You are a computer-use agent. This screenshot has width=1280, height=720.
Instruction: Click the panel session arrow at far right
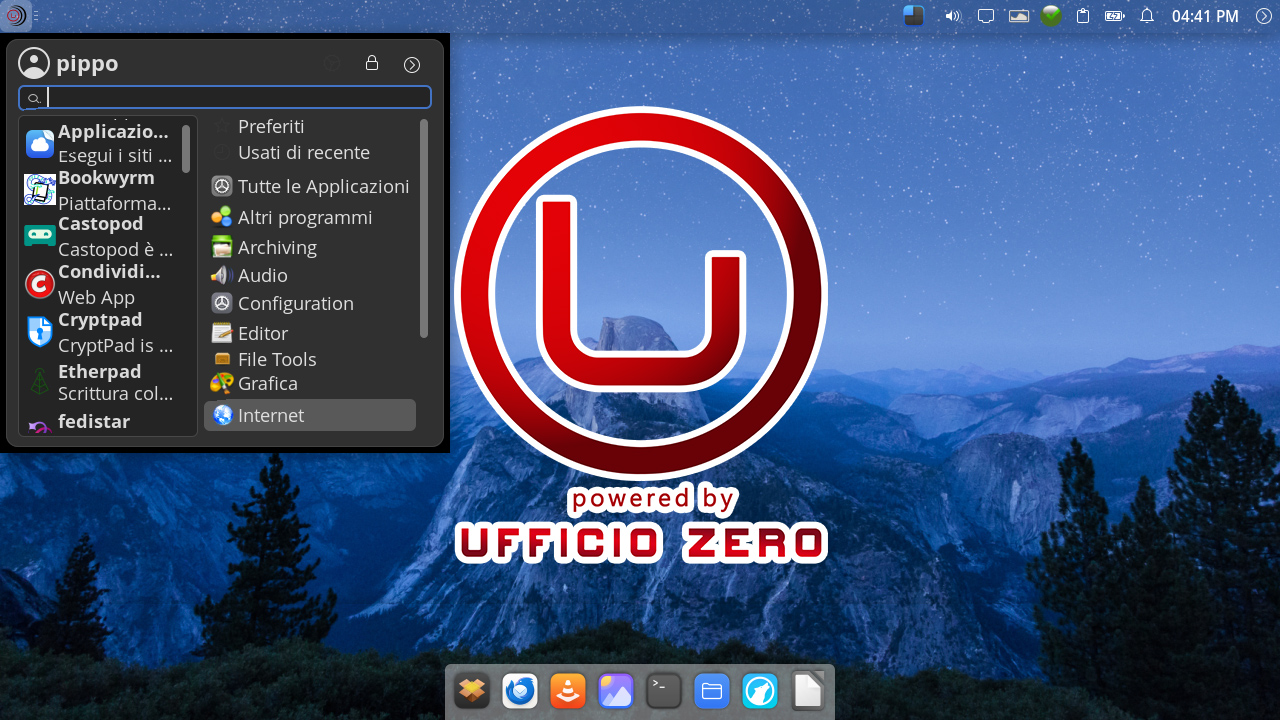click(x=1263, y=16)
